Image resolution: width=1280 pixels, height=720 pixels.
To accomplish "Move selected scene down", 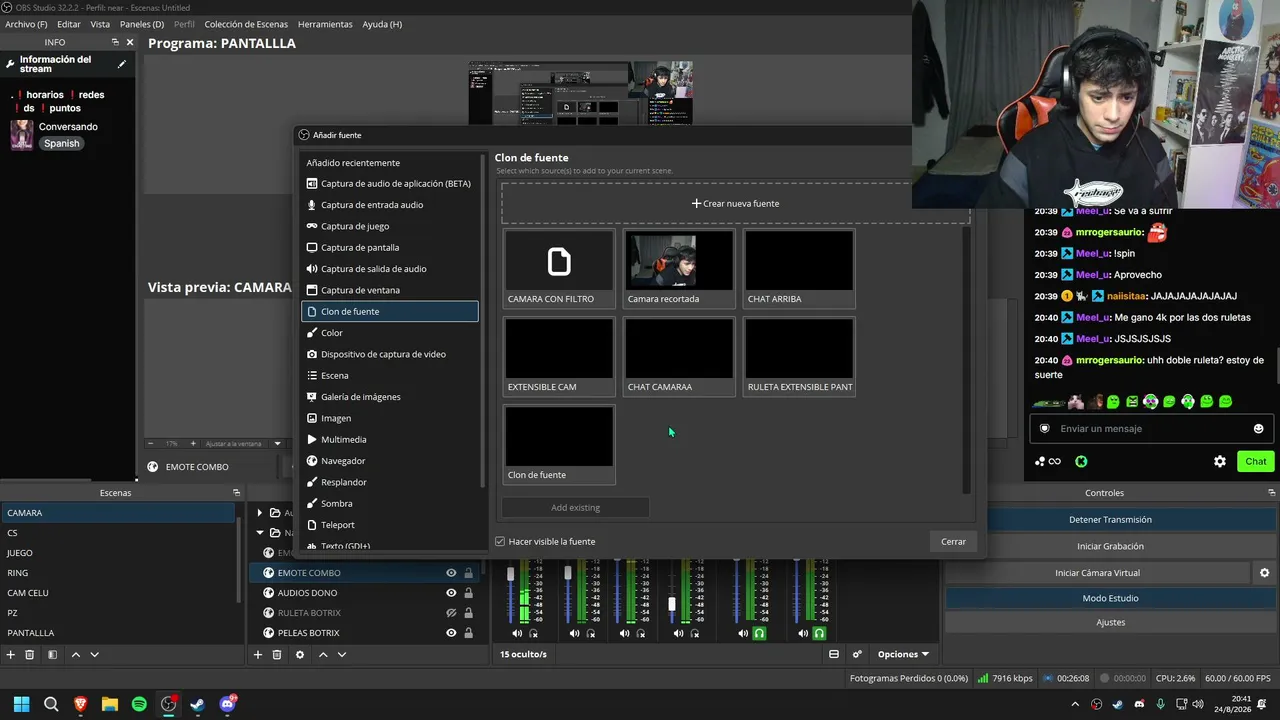I will tap(95, 655).
